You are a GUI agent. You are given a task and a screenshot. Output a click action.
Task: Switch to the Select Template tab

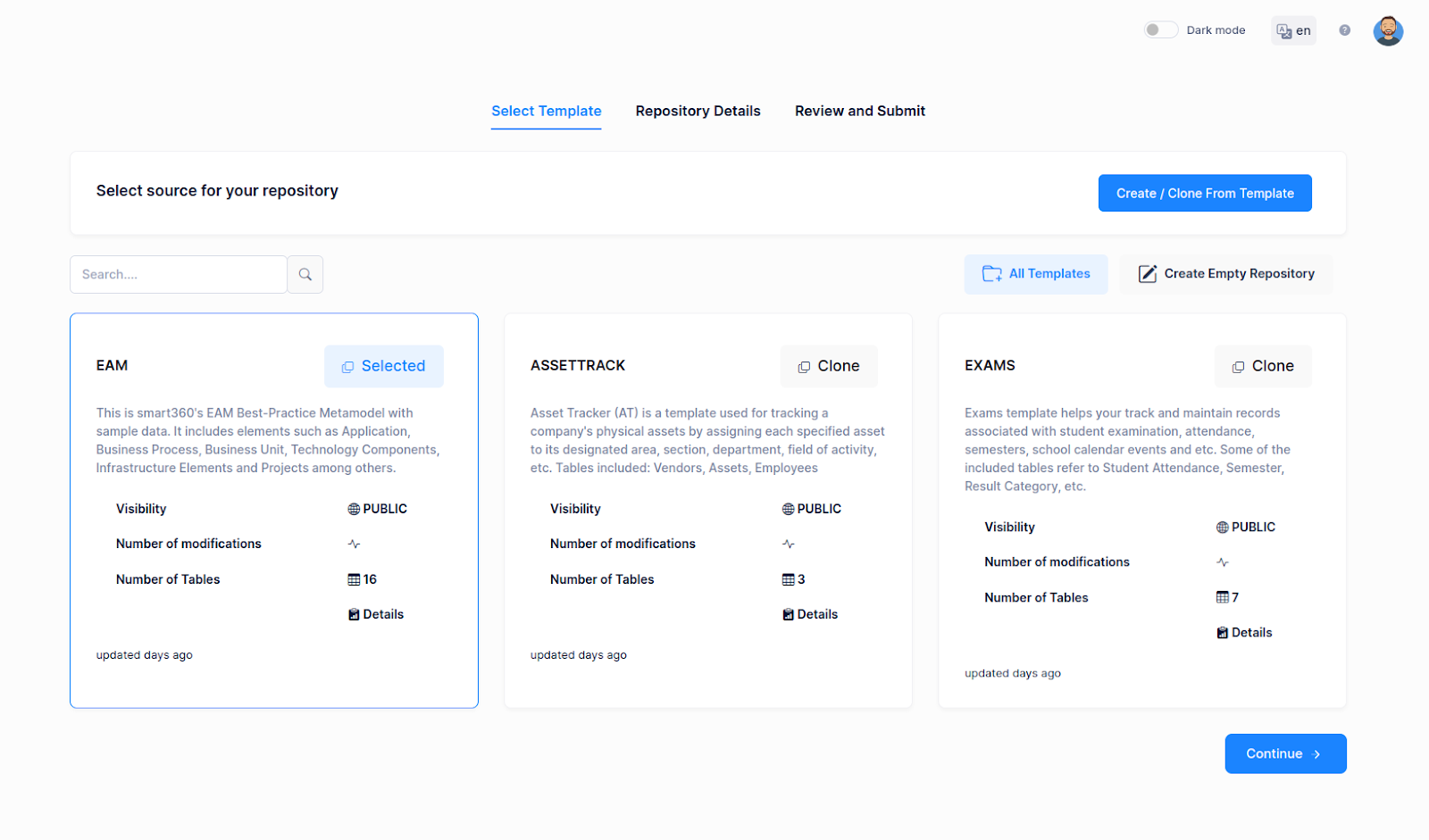pos(546,111)
